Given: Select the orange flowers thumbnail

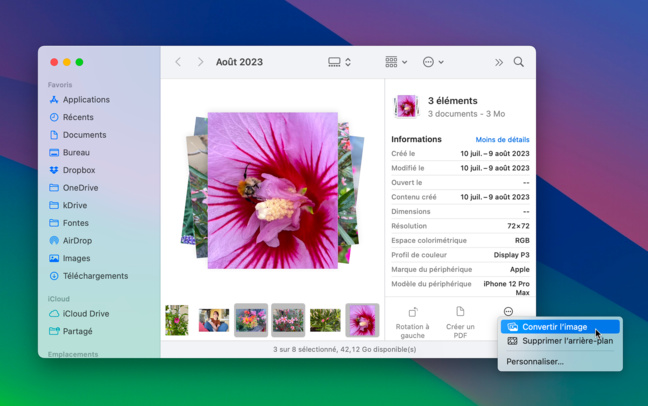Looking at the screenshot, I should pos(251,320).
